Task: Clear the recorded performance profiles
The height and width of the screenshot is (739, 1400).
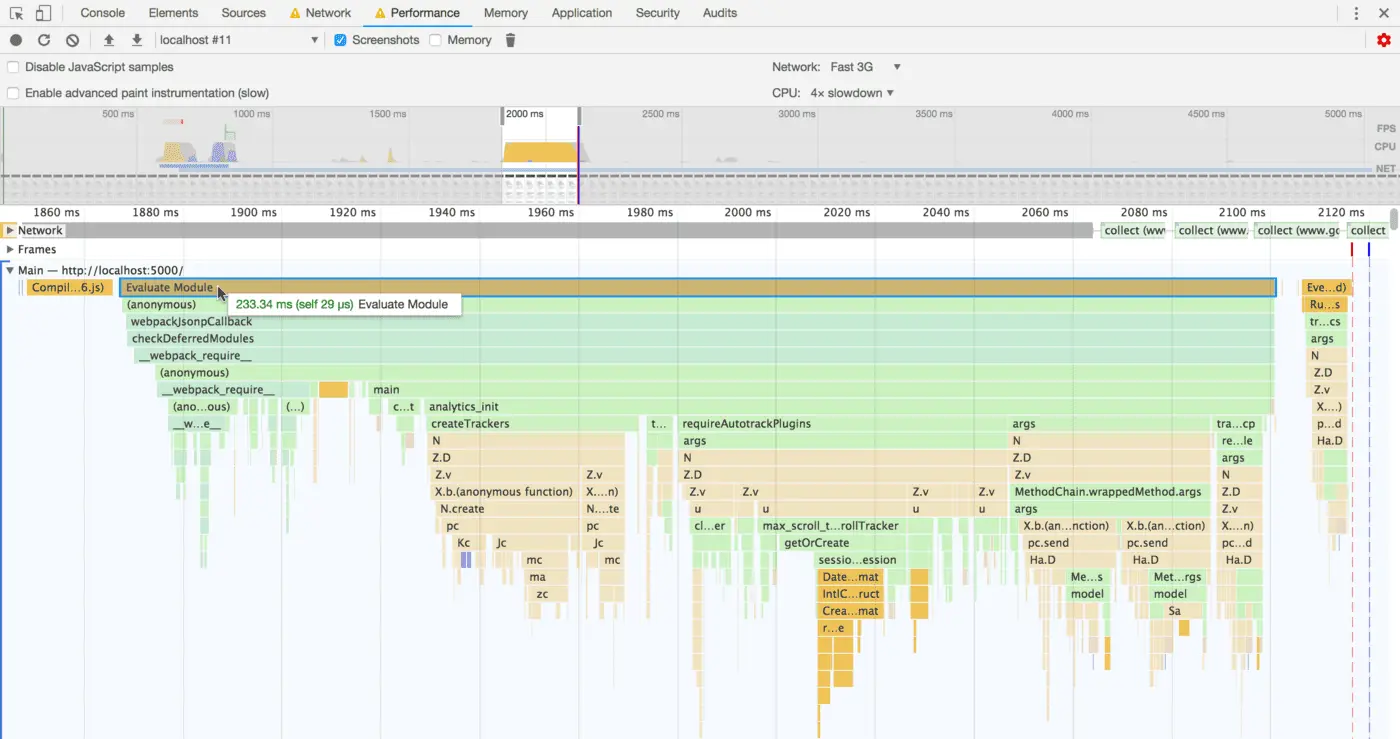Action: pyautogui.click(x=70, y=40)
